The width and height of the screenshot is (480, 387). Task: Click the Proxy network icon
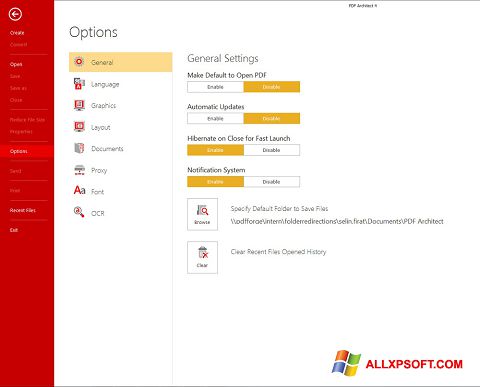click(79, 170)
